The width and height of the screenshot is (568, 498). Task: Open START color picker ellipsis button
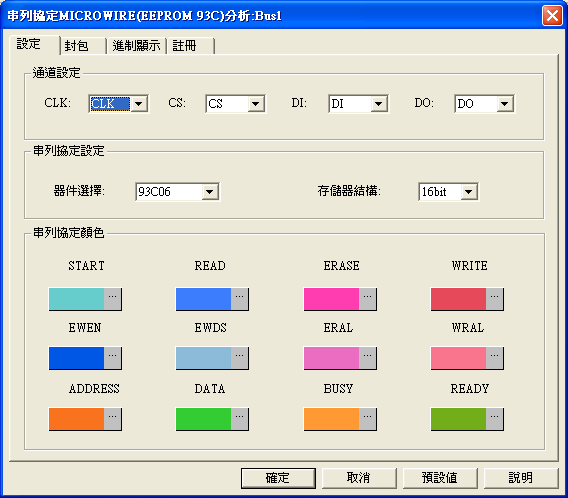tap(113, 299)
